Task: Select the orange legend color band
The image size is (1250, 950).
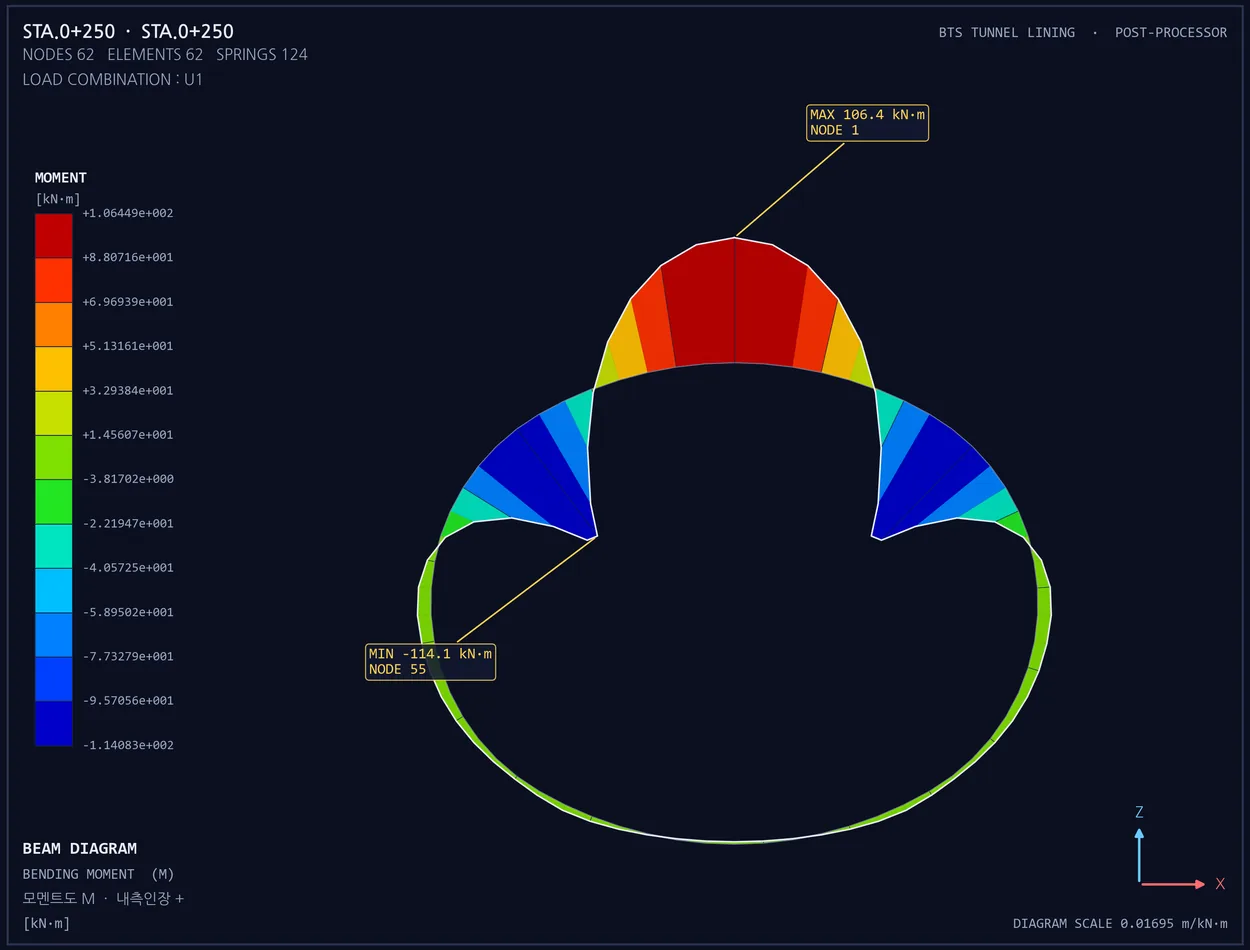Action: pyautogui.click(x=53, y=324)
